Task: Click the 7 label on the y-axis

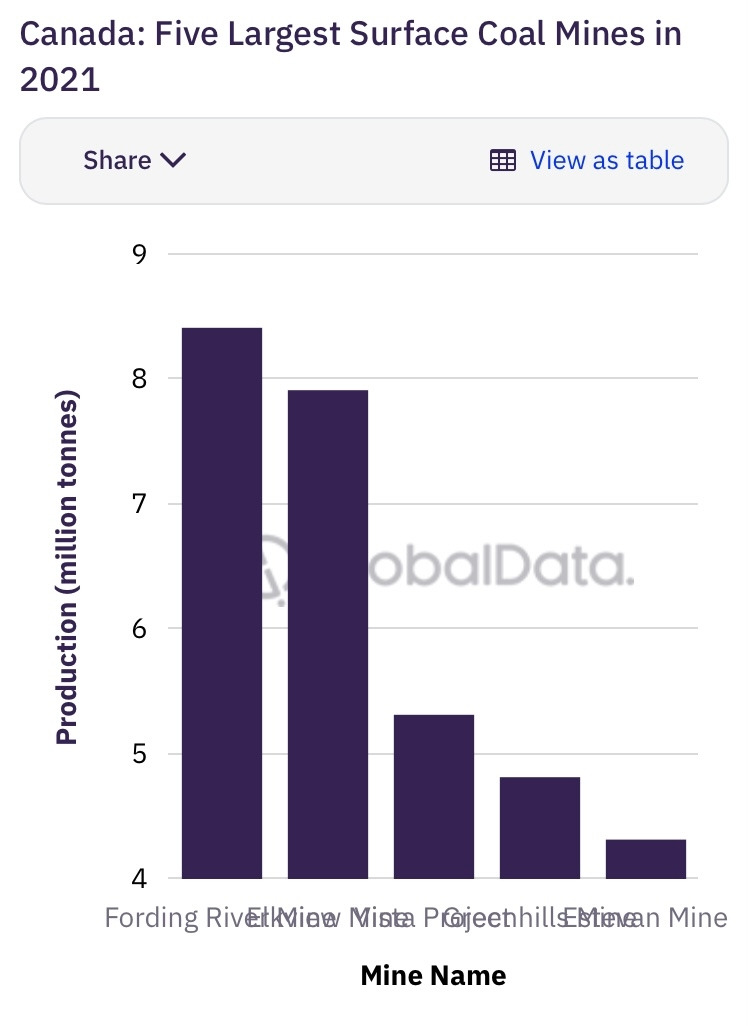Action: (139, 504)
